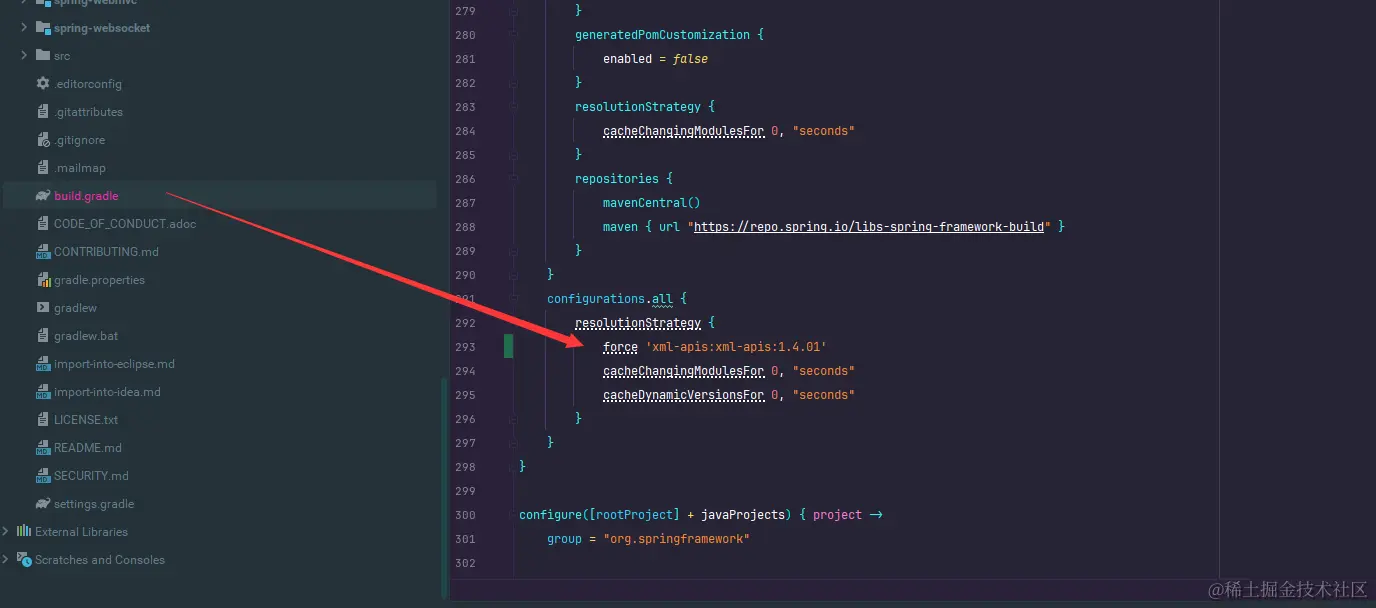Click the green change marker at line 293

point(509,347)
